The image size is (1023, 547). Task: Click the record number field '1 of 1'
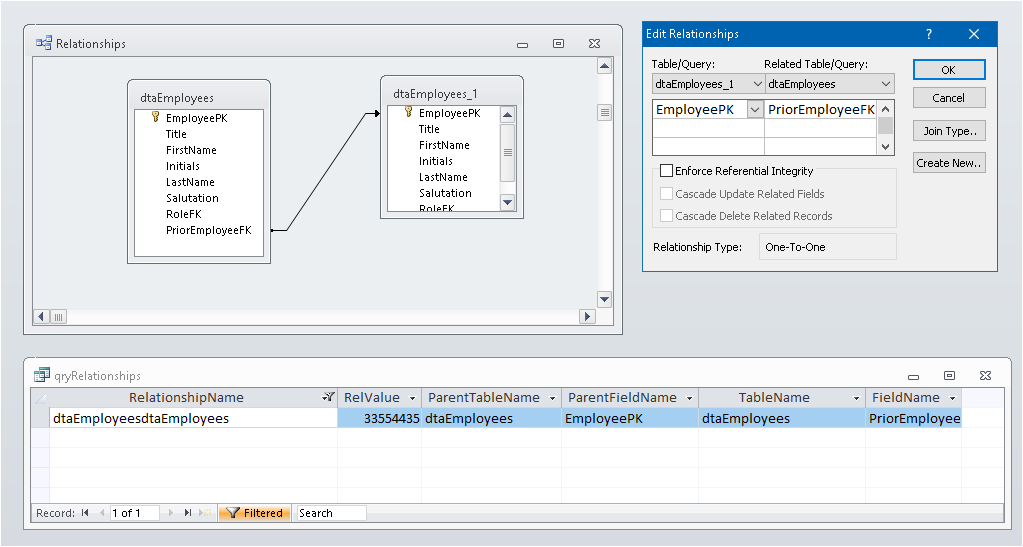coord(134,513)
